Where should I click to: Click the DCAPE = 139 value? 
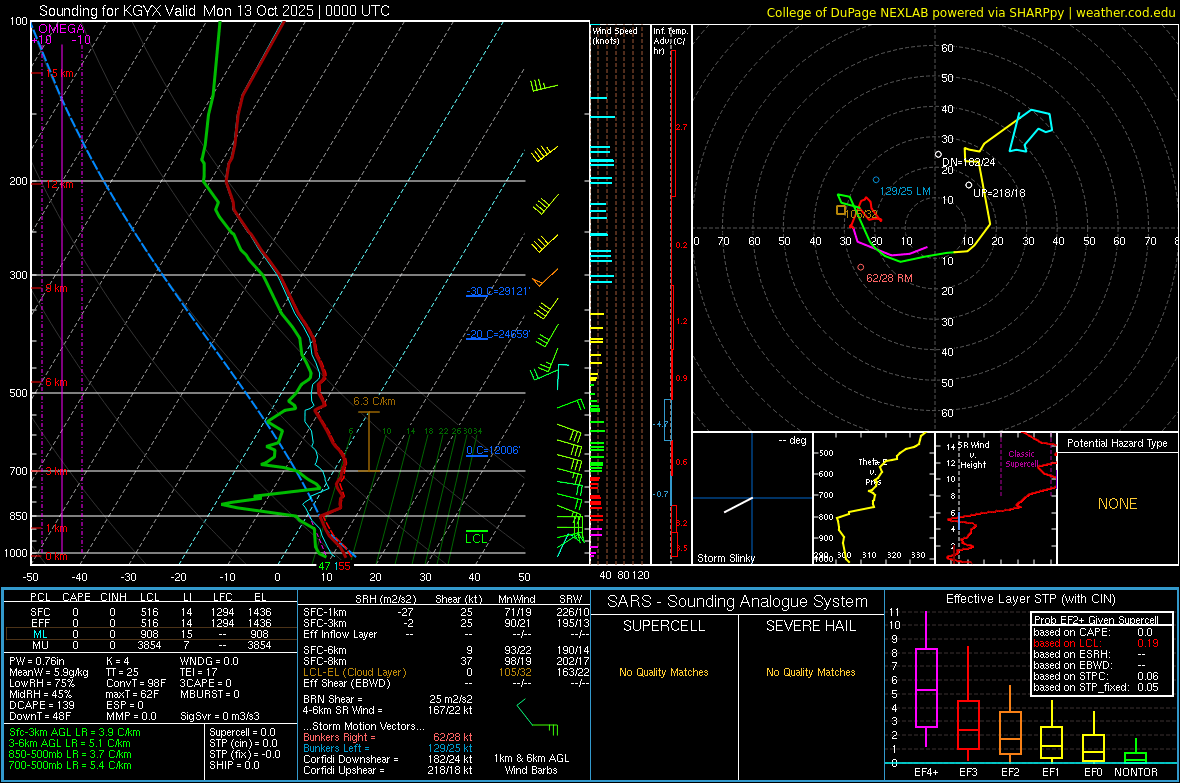pyautogui.click(x=41, y=705)
